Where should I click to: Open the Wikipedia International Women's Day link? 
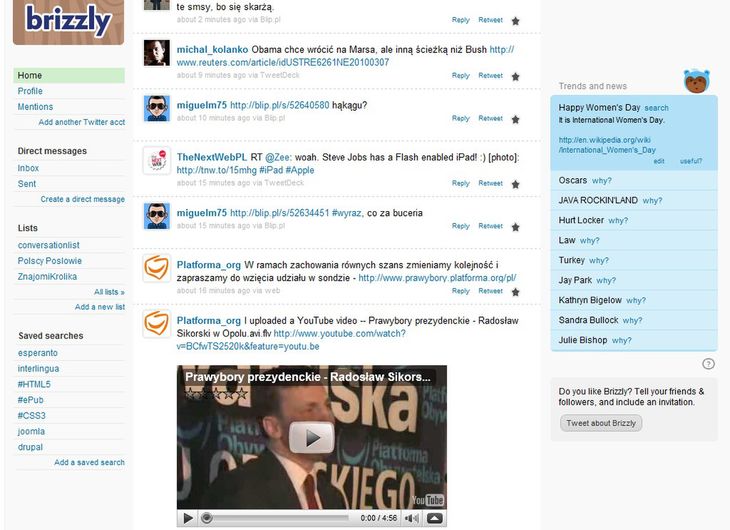tap(607, 145)
